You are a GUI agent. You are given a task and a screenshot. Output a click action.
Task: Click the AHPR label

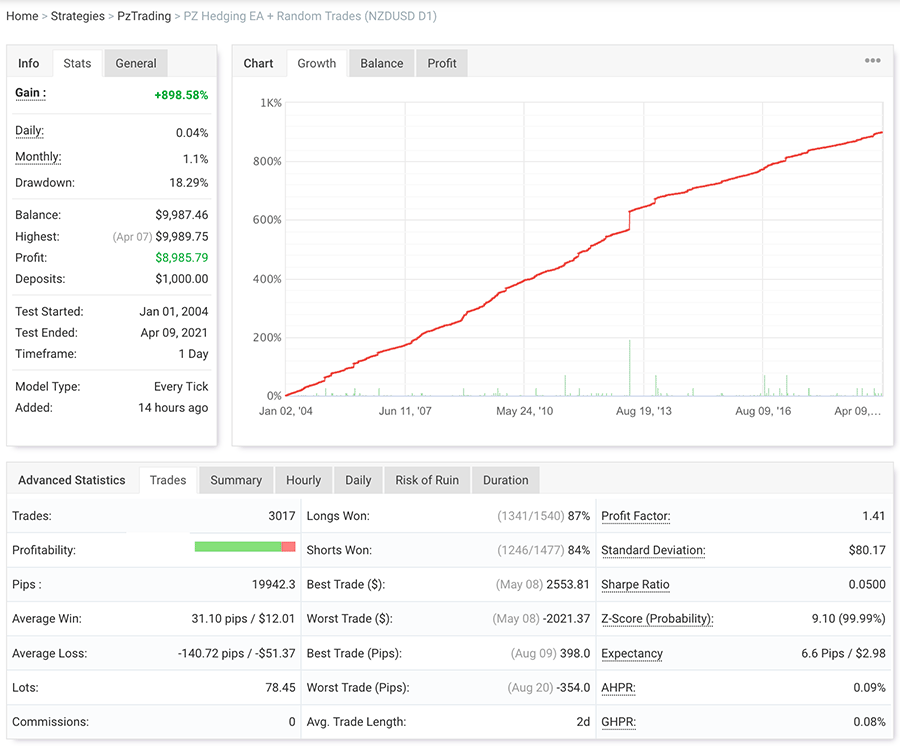(618, 687)
